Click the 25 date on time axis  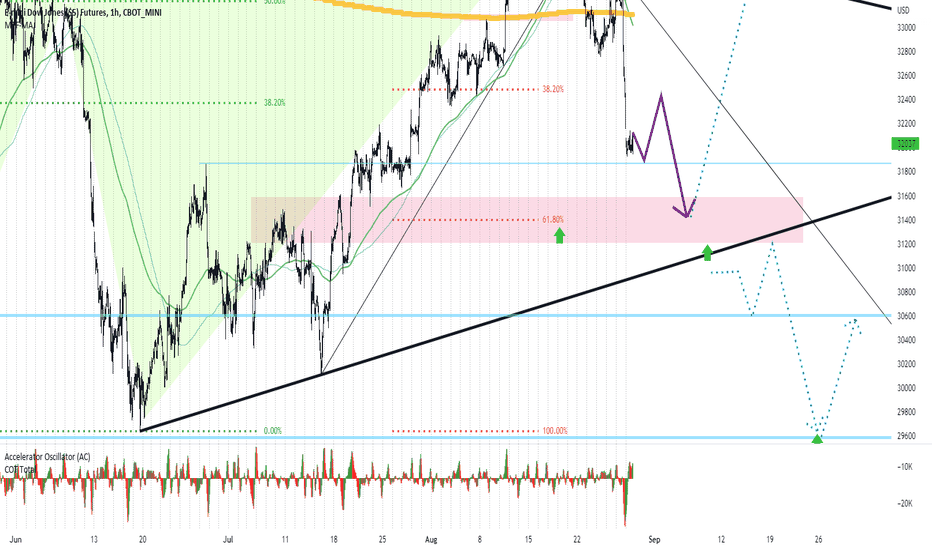pyautogui.click(x=382, y=540)
